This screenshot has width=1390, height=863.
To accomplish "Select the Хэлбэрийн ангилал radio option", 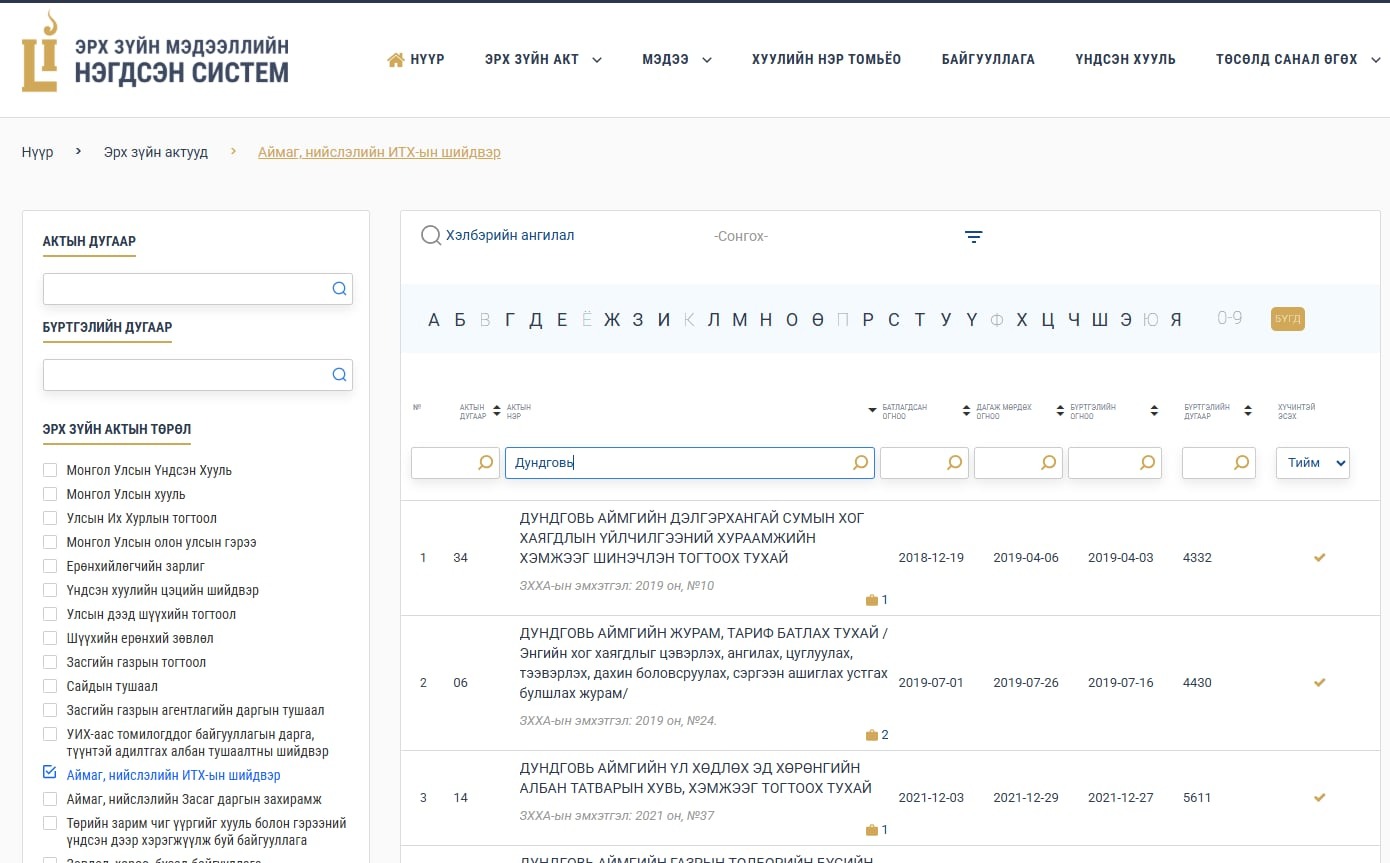I will 431,236.
